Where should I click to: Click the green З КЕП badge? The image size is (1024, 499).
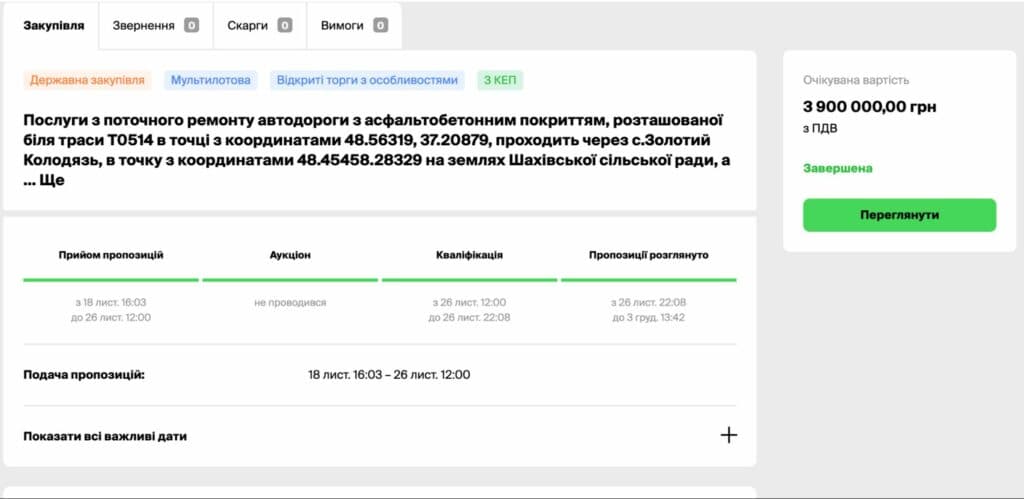point(500,80)
